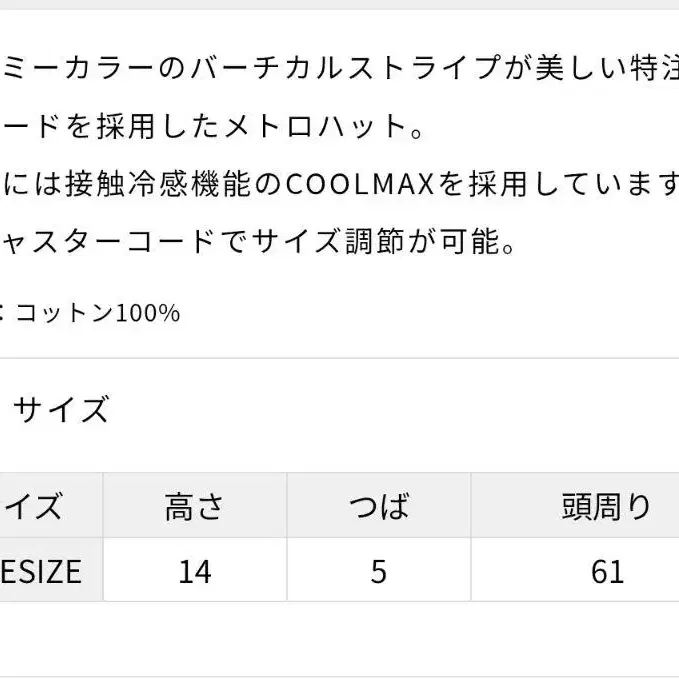The image size is (679, 679).
Task: Click the ミーカラー text at line start
Action: pyautogui.click(x=79, y=68)
